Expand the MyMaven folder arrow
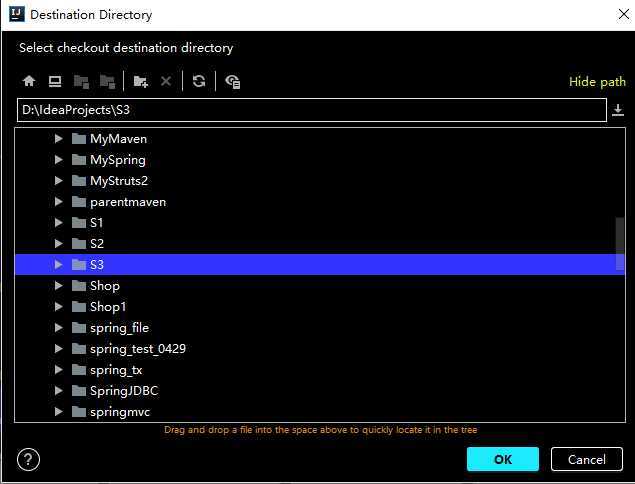The height and width of the screenshot is (484, 635). [x=58, y=139]
